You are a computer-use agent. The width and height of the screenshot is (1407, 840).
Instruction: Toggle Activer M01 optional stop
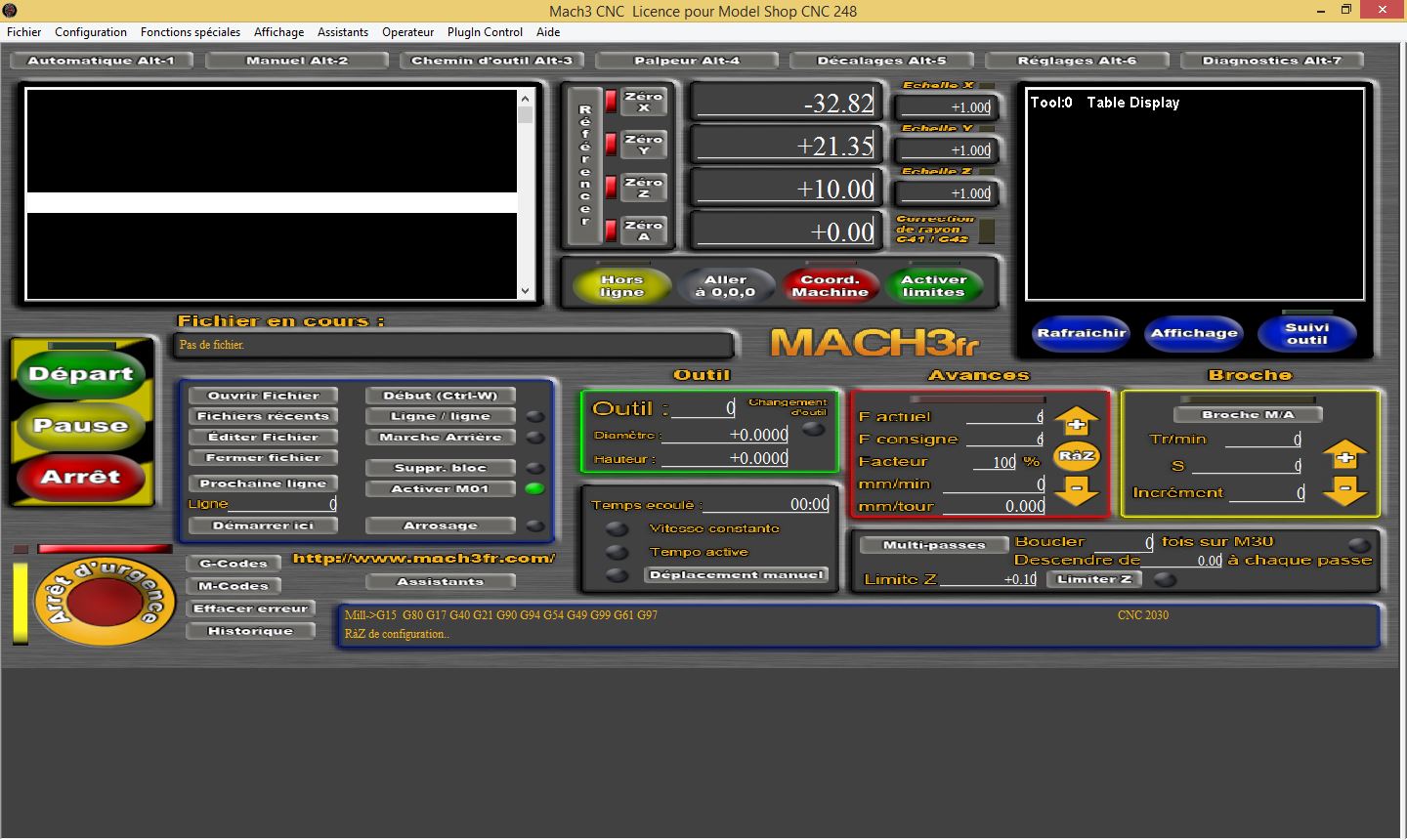441,488
